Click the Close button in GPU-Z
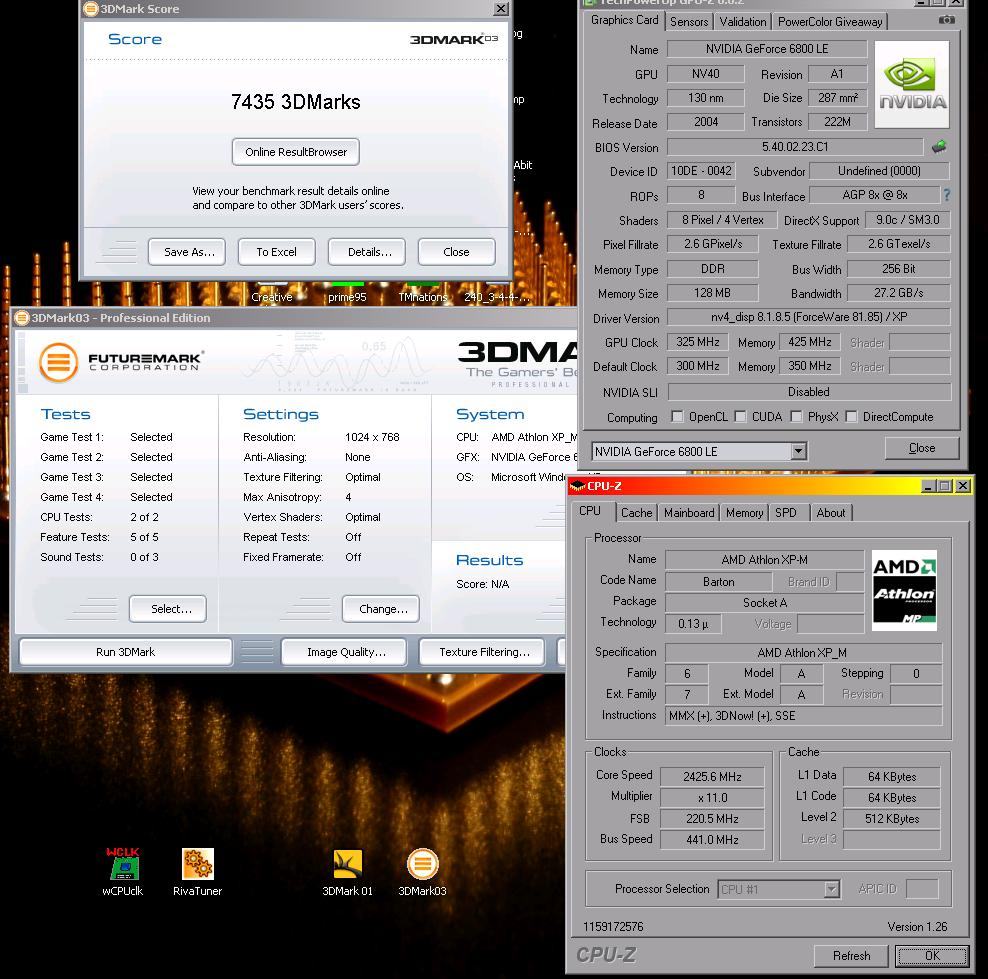 point(922,448)
